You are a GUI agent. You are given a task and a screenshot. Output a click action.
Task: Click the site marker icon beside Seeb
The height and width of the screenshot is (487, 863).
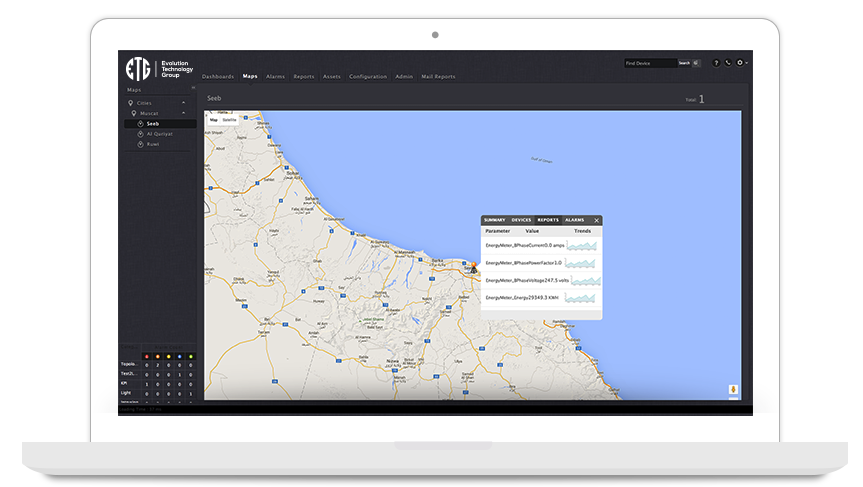click(140, 124)
